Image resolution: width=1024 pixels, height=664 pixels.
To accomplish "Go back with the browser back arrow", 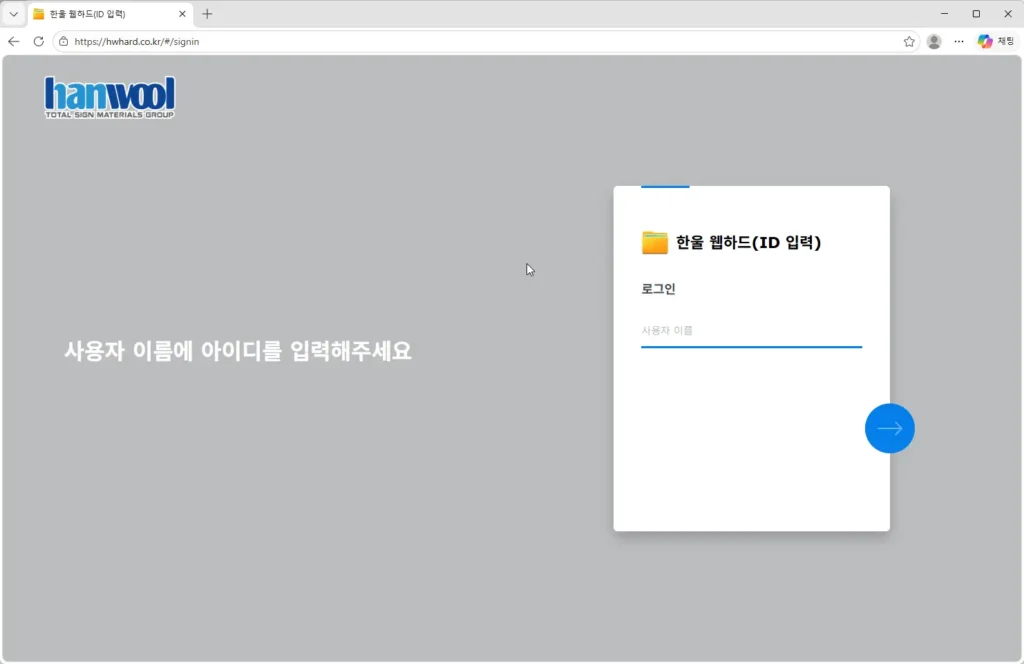I will point(14,41).
